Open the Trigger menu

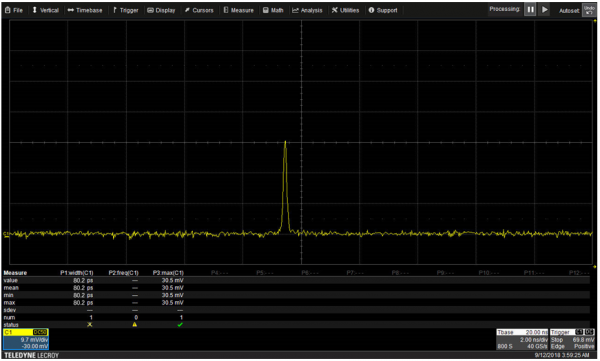click(x=126, y=10)
